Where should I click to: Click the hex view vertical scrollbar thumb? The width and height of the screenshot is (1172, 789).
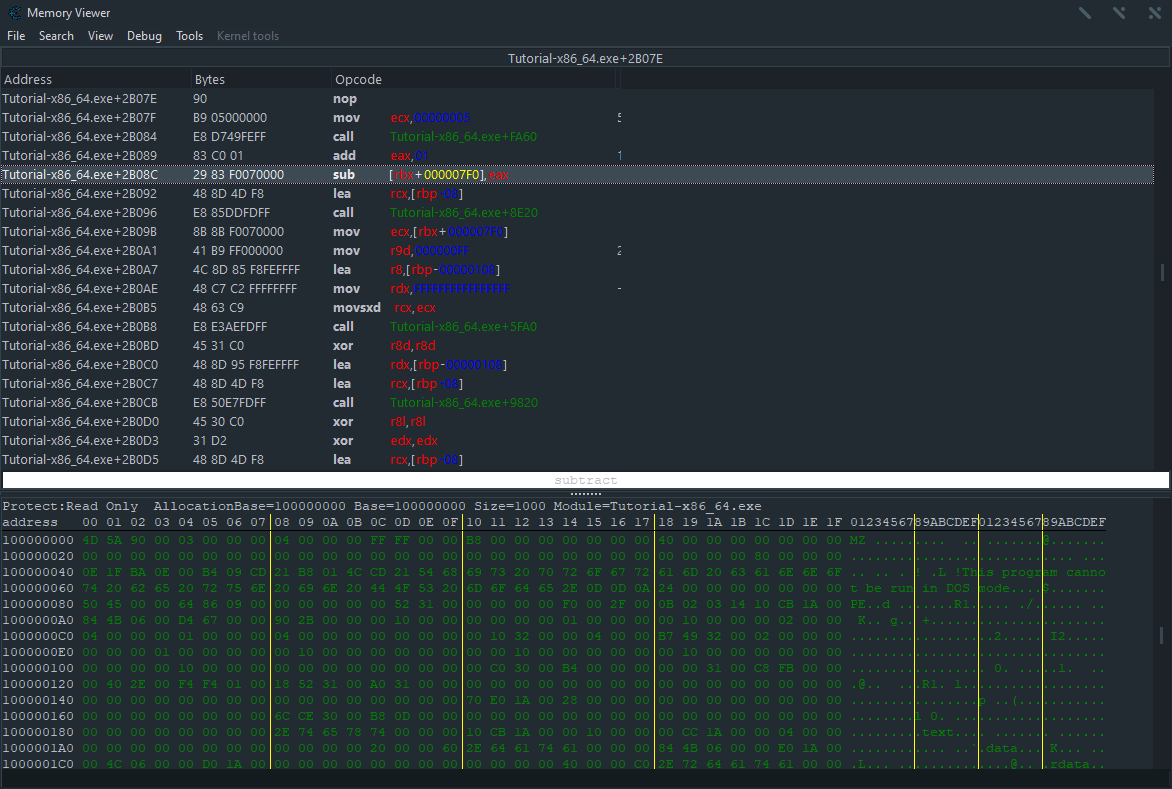(1161, 635)
